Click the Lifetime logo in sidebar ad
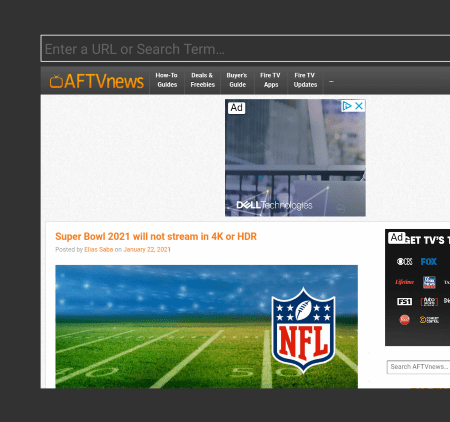This screenshot has height=422, width=450. coord(404,282)
